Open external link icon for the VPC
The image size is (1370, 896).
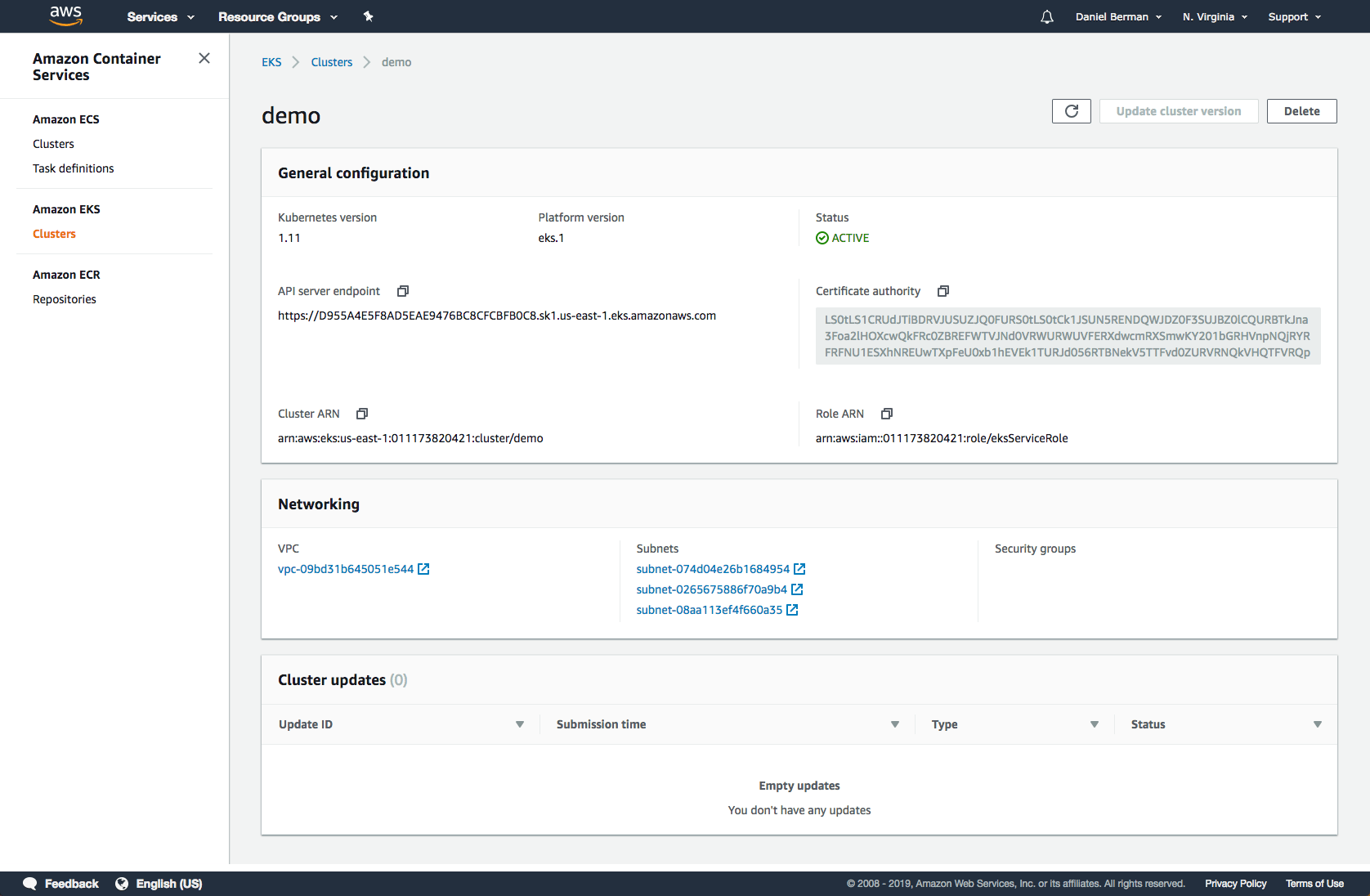pyautogui.click(x=423, y=569)
